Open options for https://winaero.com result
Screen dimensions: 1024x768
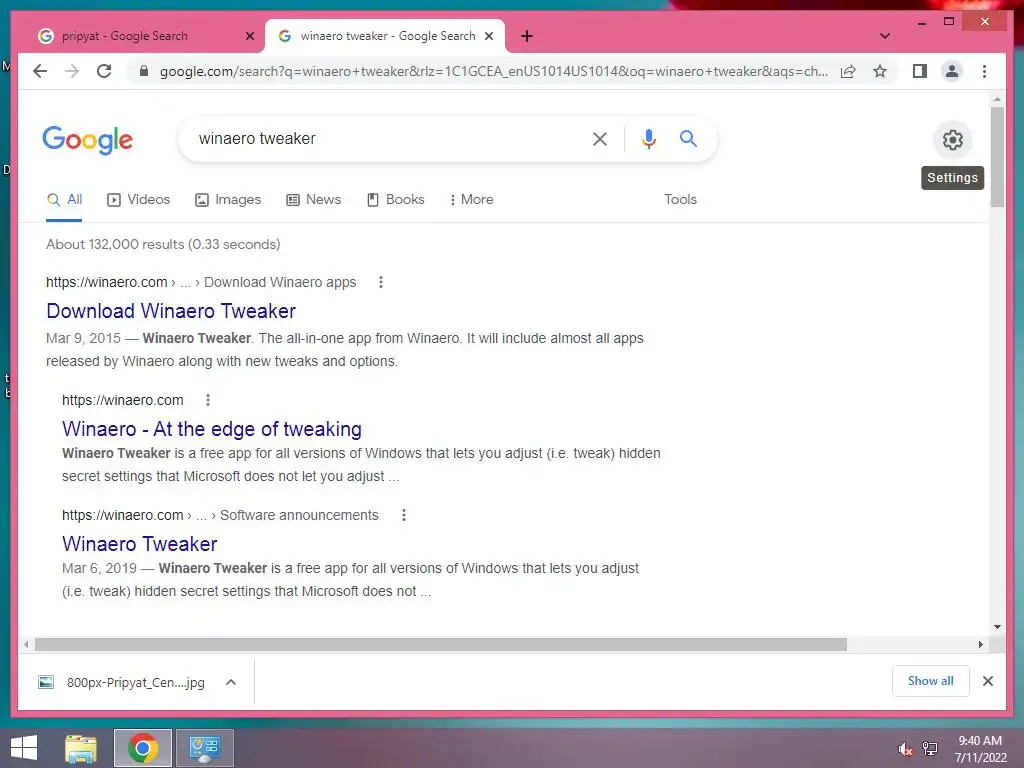click(208, 400)
